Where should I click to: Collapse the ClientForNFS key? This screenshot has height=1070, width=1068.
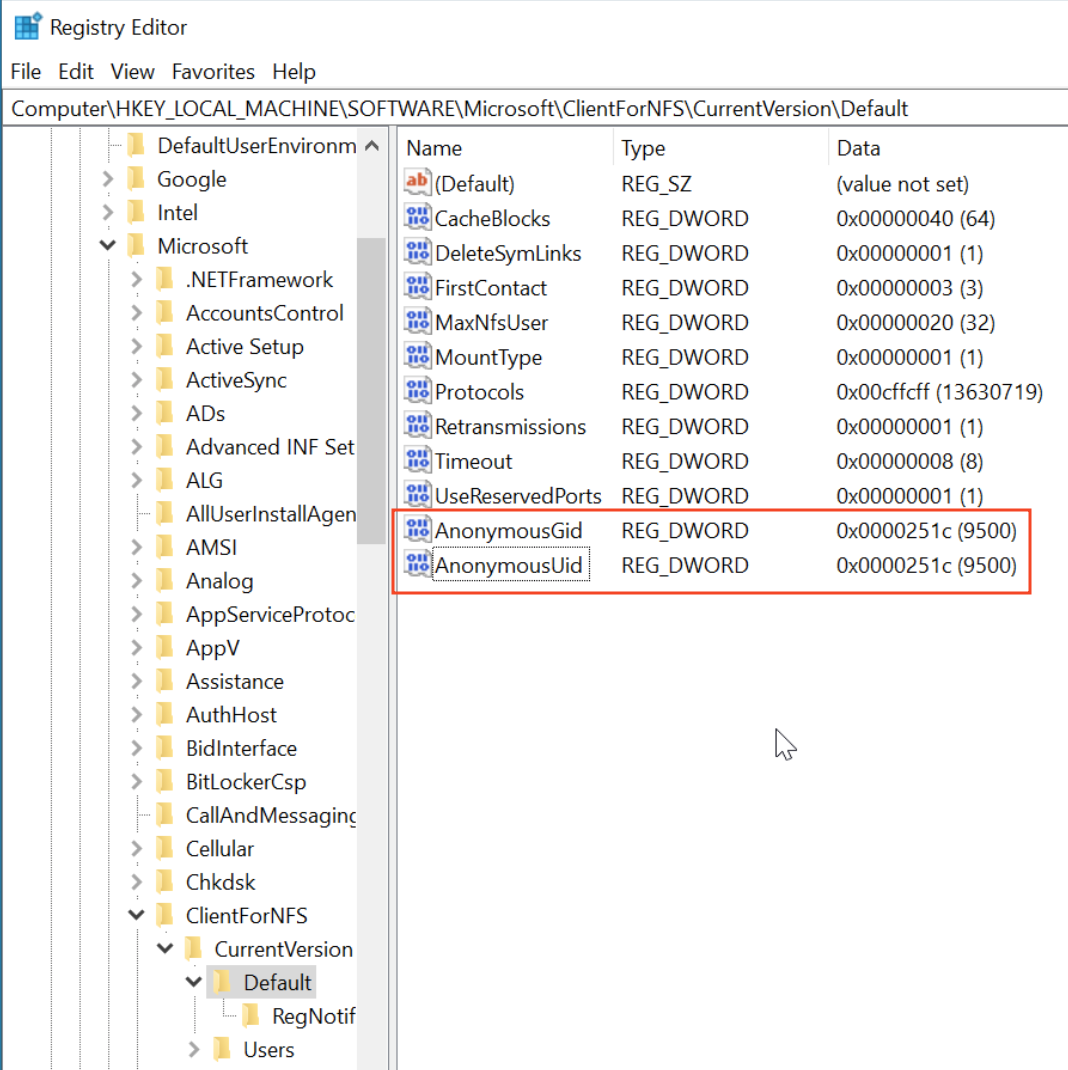137,916
